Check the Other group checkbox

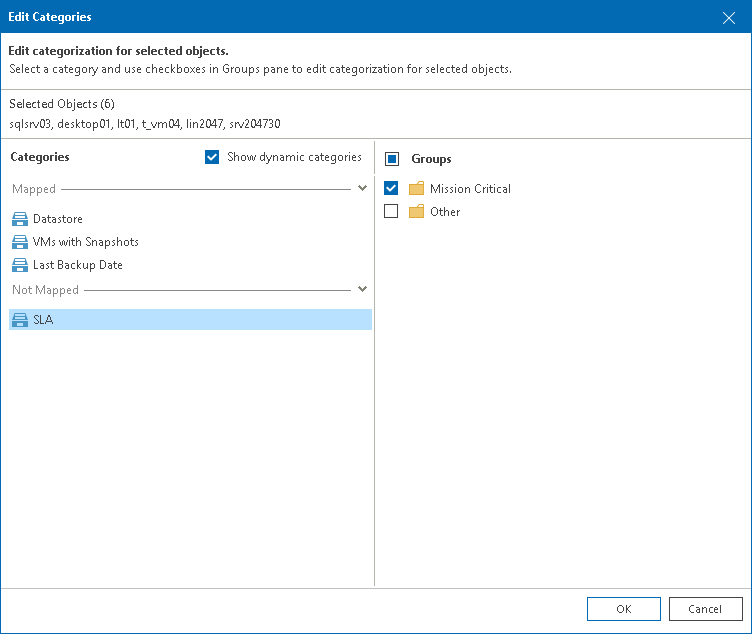(391, 211)
